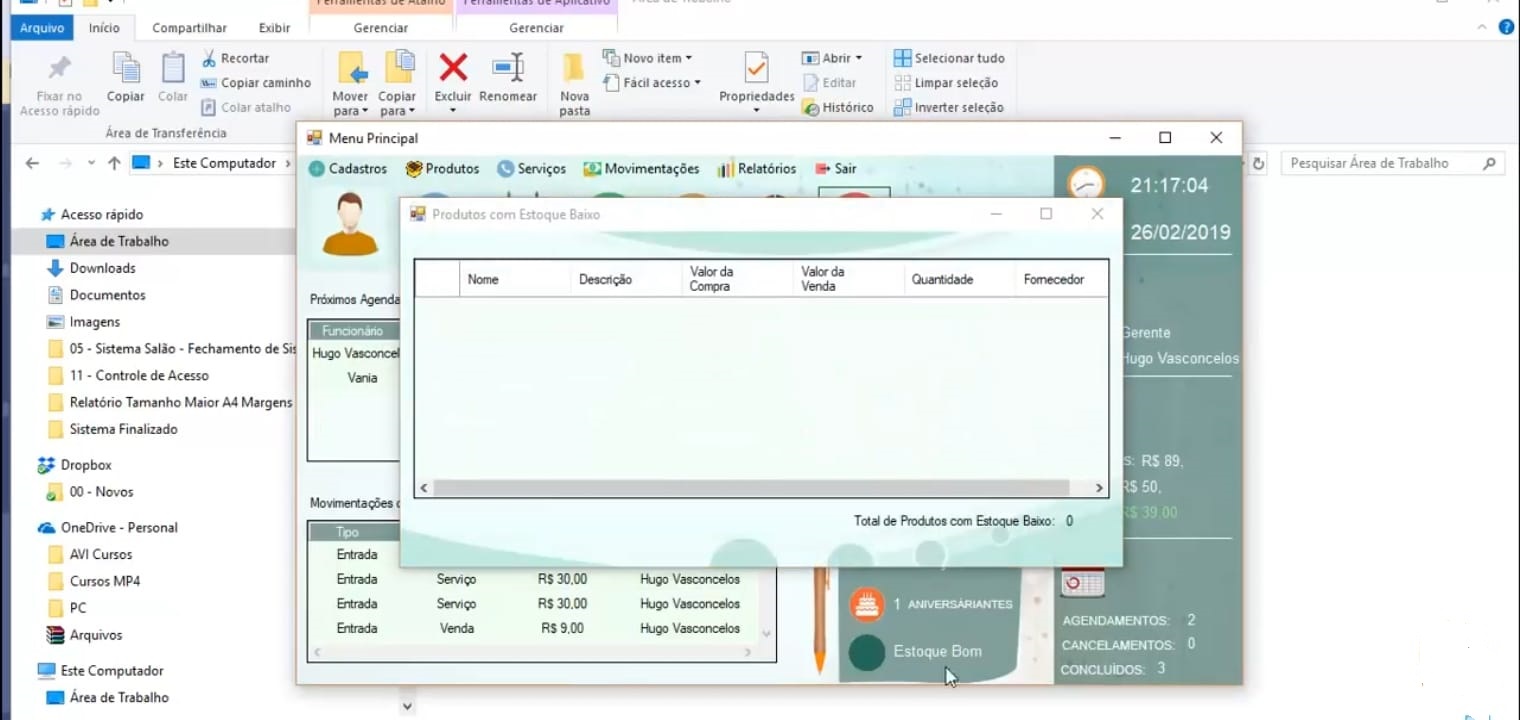Click the Fornecedor column header
This screenshot has width=1520, height=720.
click(x=1062, y=279)
